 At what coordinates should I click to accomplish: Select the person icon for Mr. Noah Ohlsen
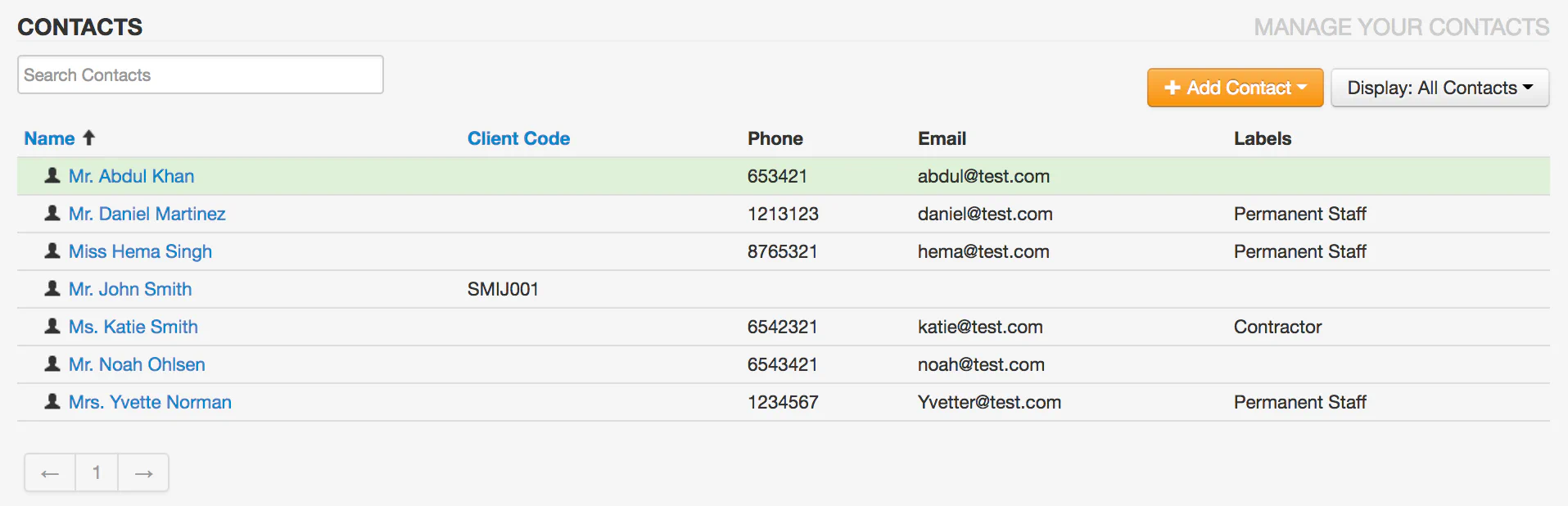tap(51, 364)
